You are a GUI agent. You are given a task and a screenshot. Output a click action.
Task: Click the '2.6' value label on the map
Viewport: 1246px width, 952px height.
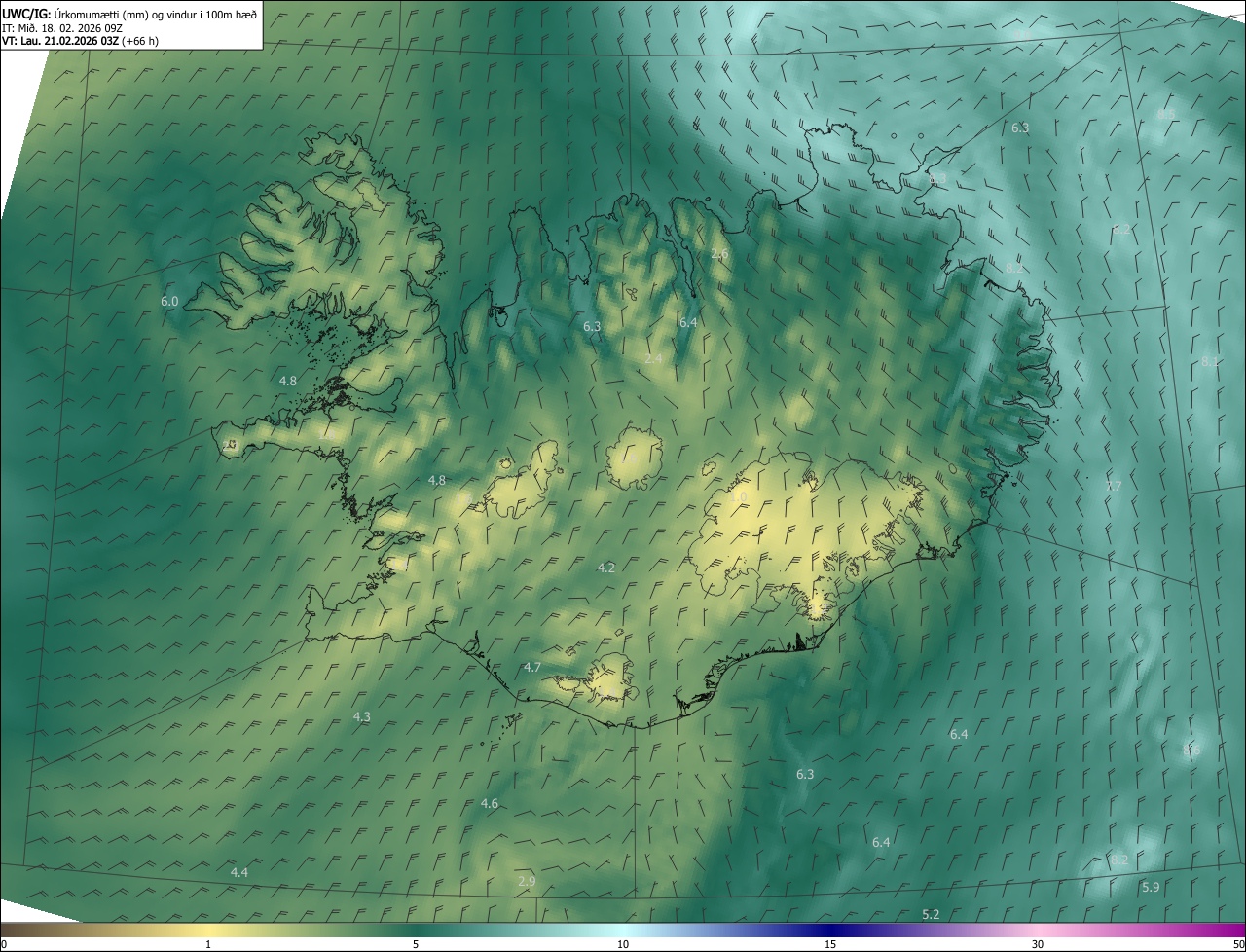click(719, 254)
